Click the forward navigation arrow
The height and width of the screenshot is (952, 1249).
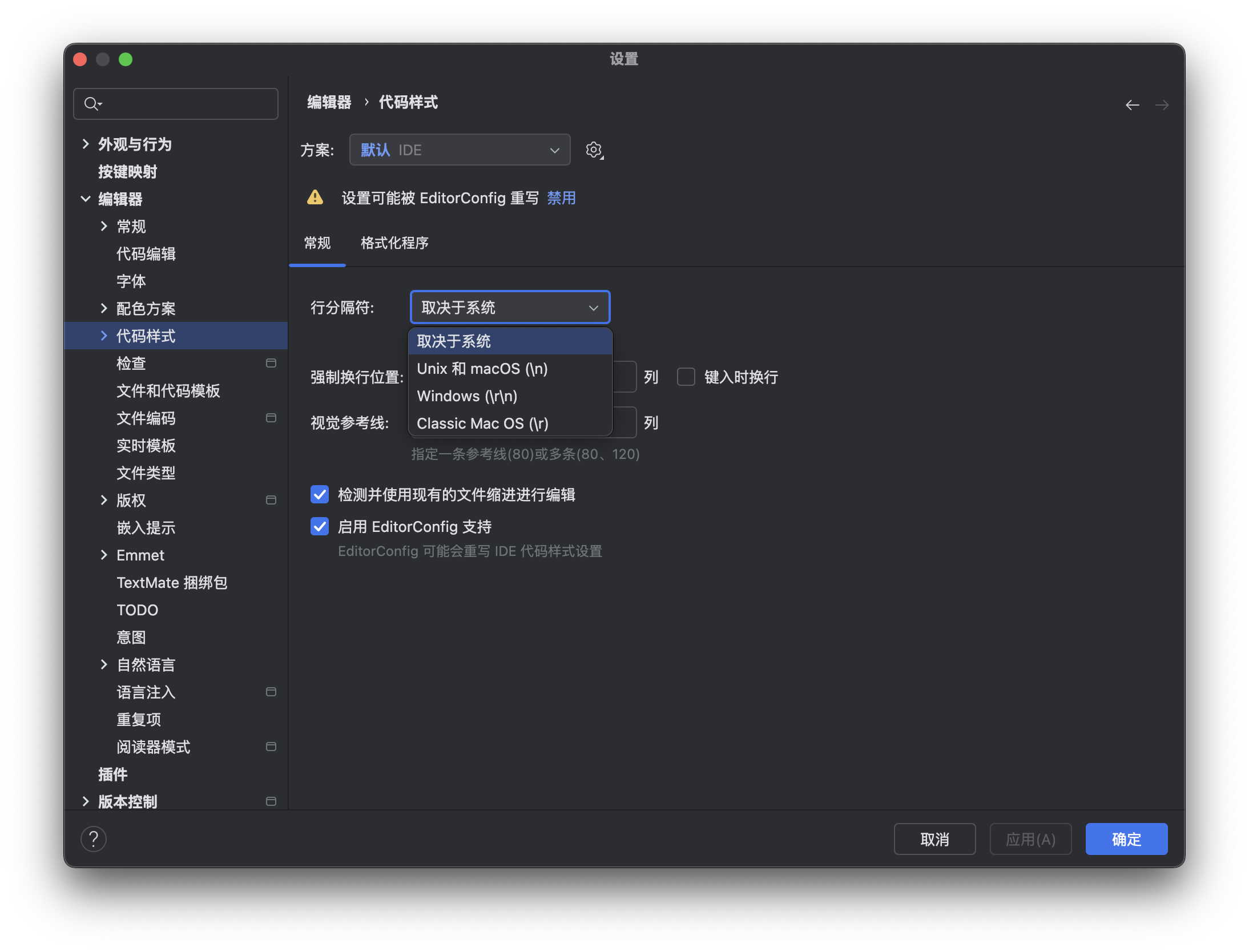pyautogui.click(x=1162, y=105)
